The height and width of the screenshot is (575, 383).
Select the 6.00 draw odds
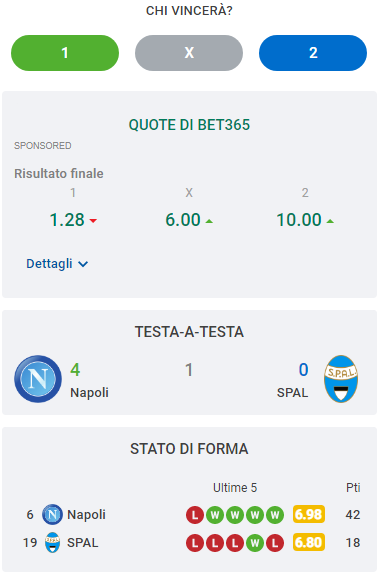click(189, 220)
